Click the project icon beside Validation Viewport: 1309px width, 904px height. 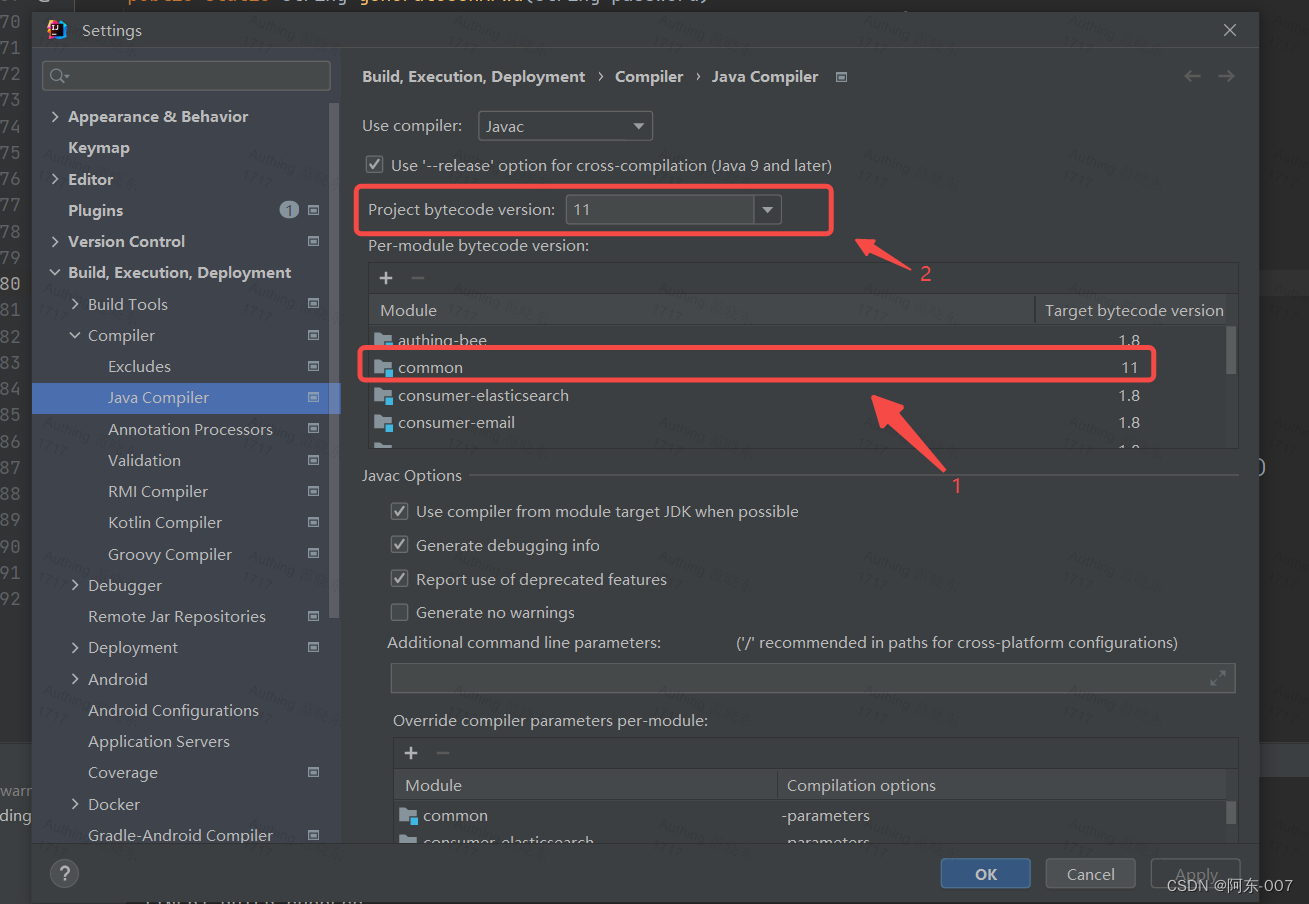click(x=313, y=460)
